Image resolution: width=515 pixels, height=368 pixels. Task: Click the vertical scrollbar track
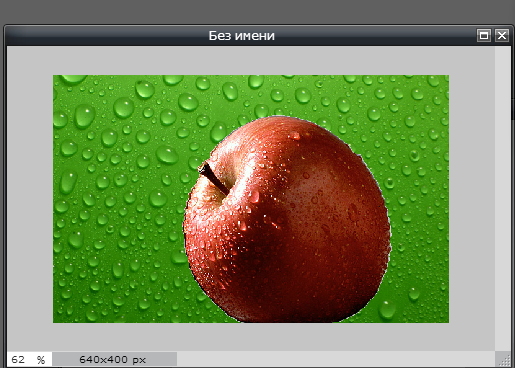(x=503, y=198)
